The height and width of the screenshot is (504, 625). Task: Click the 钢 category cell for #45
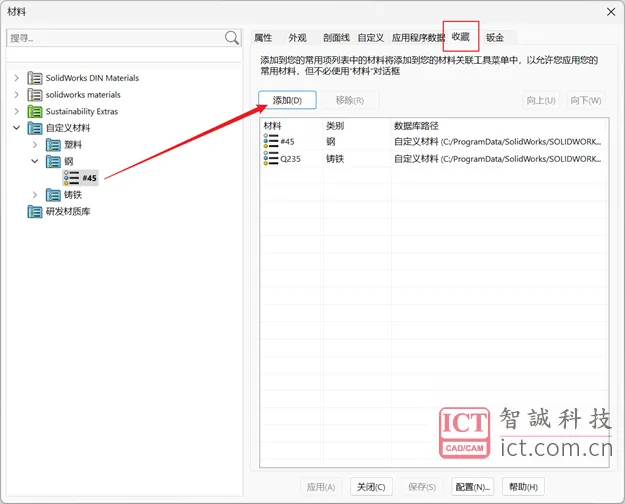pyautogui.click(x=330, y=141)
